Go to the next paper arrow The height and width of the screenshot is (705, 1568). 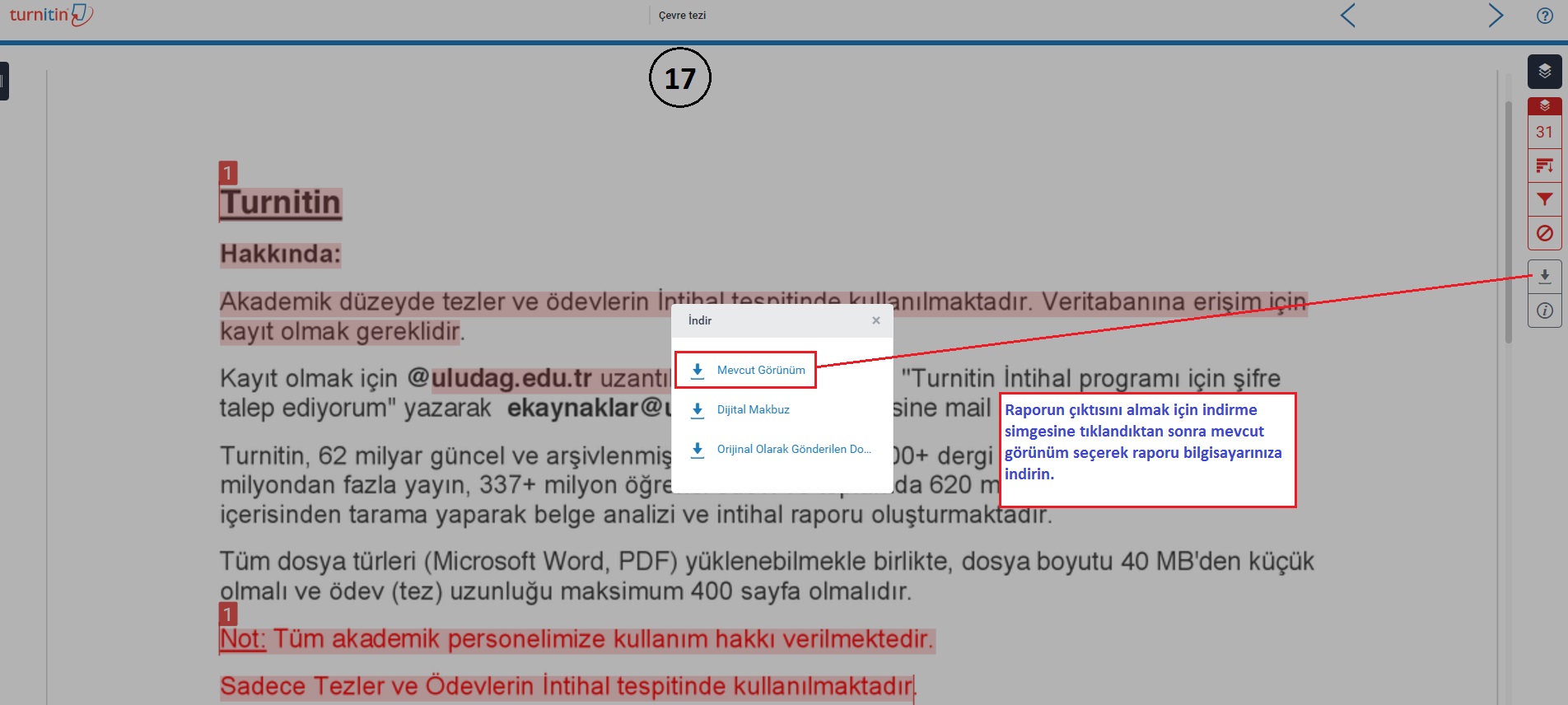click(1496, 15)
